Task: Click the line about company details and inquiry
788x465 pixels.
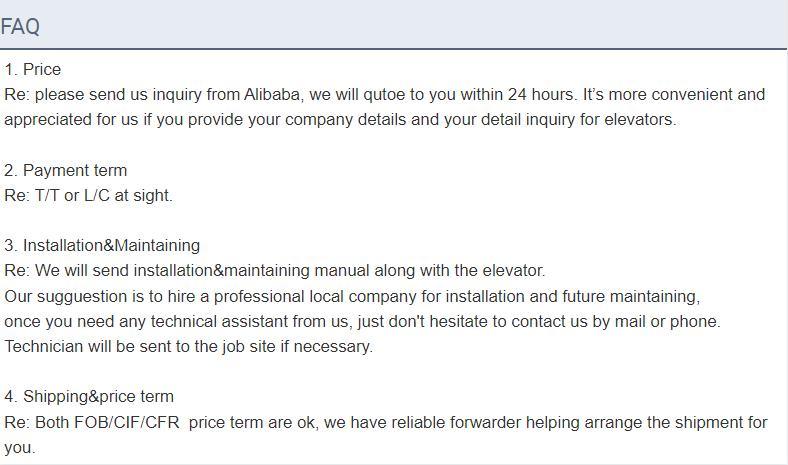Action: coord(340,120)
